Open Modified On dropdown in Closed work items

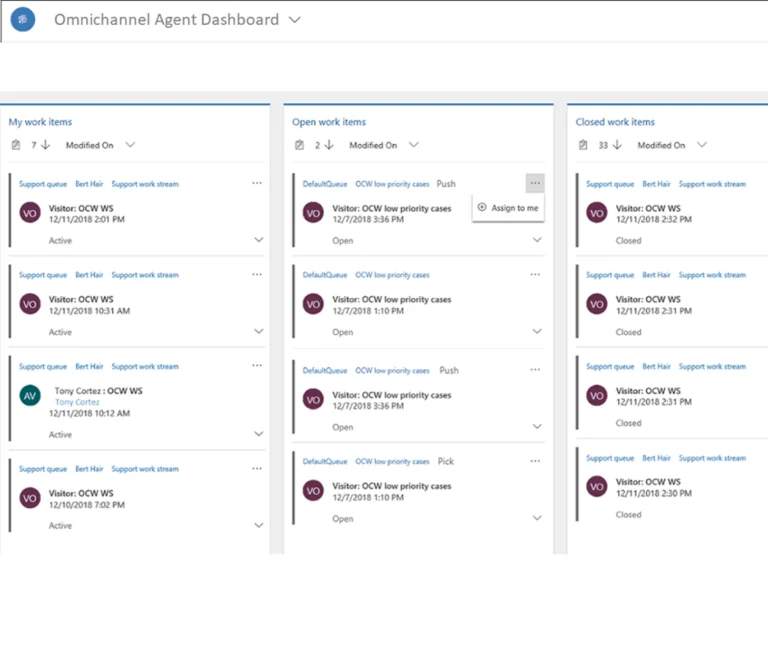pyautogui.click(x=702, y=145)
